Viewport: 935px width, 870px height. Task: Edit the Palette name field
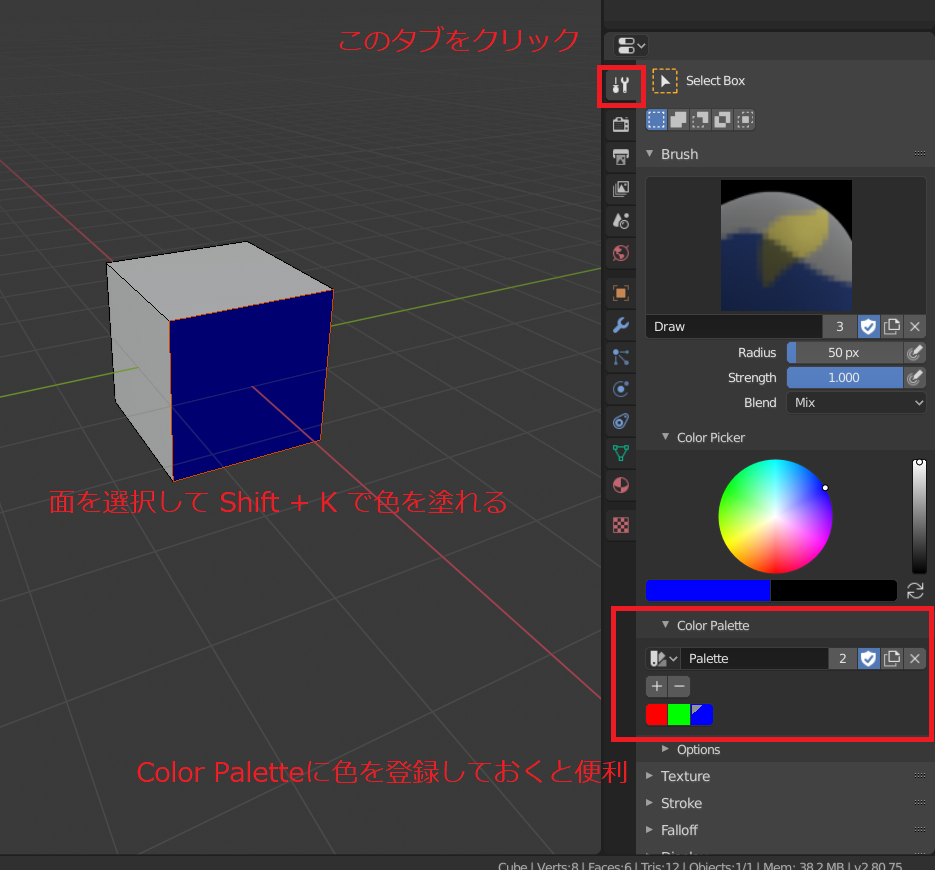(x=754, y=658)
